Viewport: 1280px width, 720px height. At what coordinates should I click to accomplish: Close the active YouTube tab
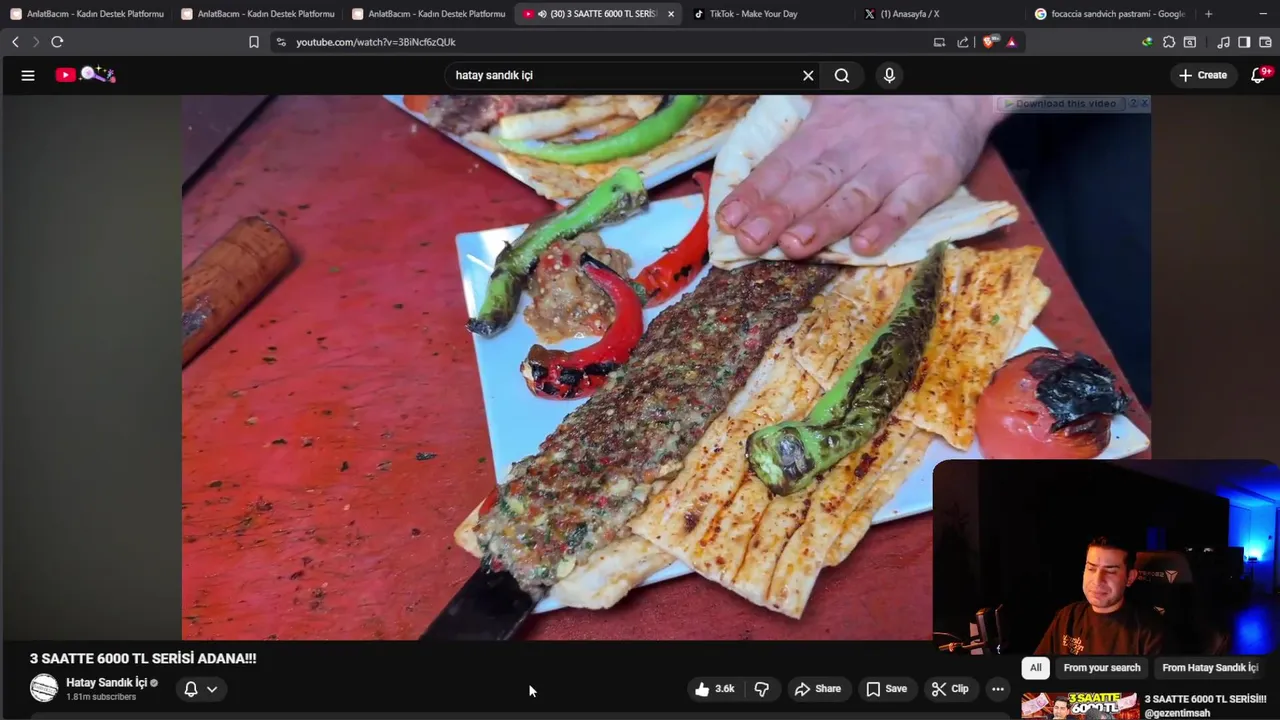click(x=671, y=14)
